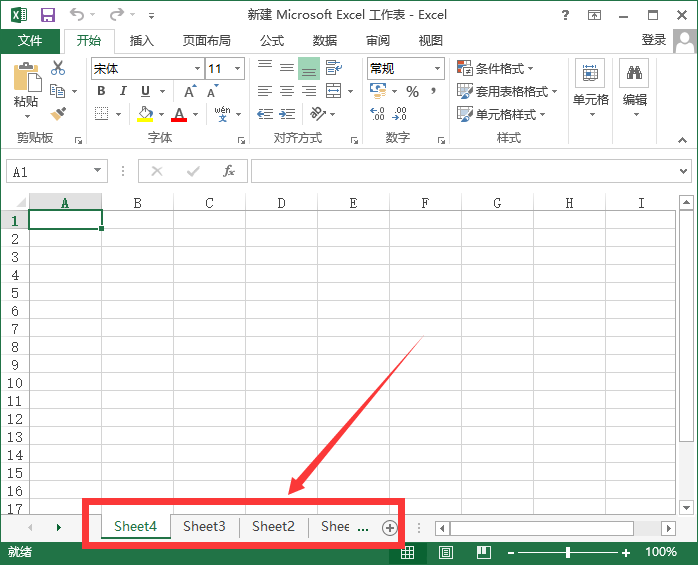The width and height of the screenshot is (698, 565).
Task: Select column D header
Action: 281,203
